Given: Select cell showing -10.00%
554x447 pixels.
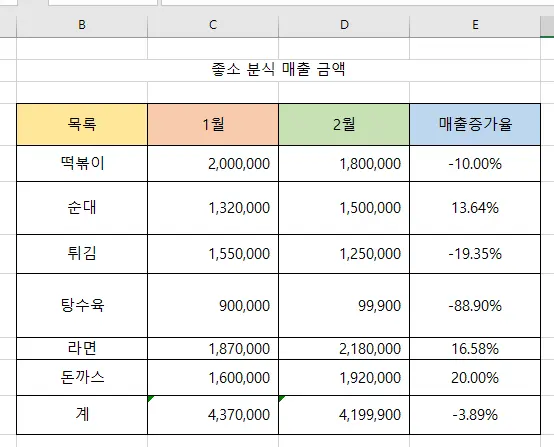Looking at the screenshot, I should [x=475, y=164].
